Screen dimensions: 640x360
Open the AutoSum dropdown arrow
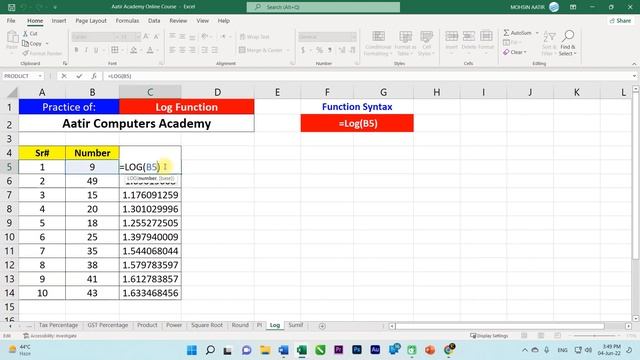pyautogui.click(x=537, y=33)
